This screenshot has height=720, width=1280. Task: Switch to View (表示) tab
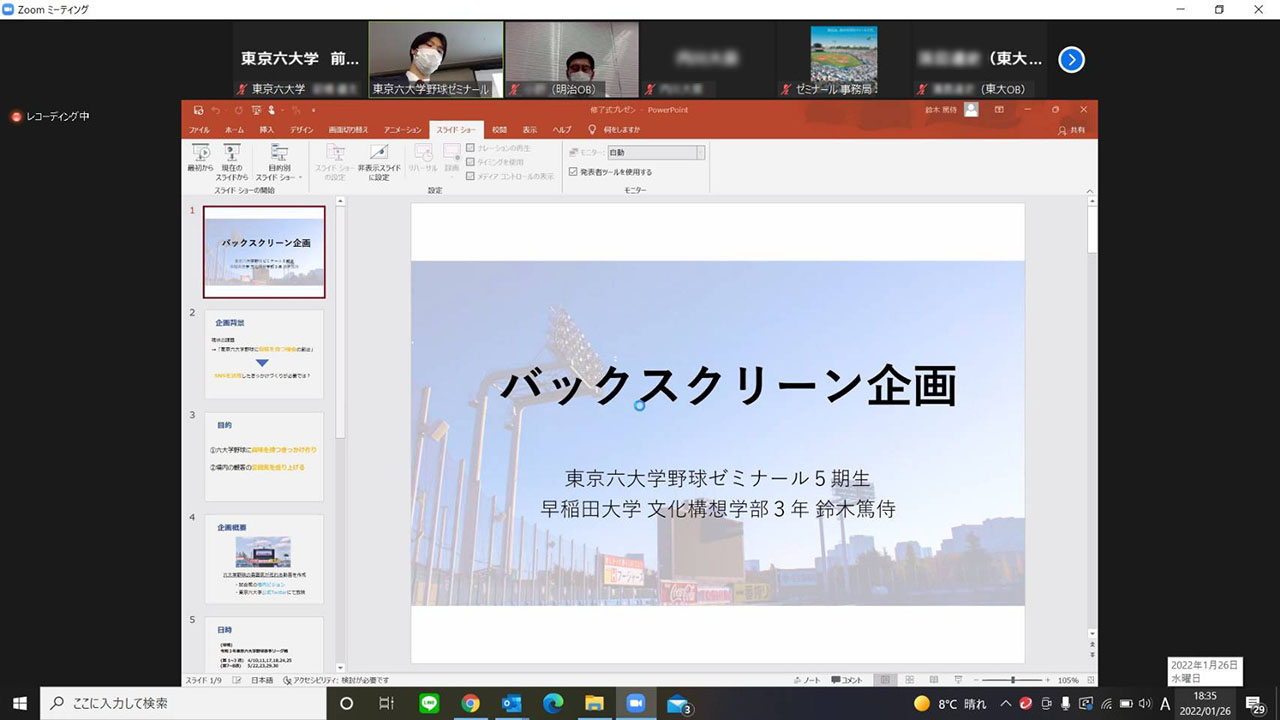(x=529, y=130)
